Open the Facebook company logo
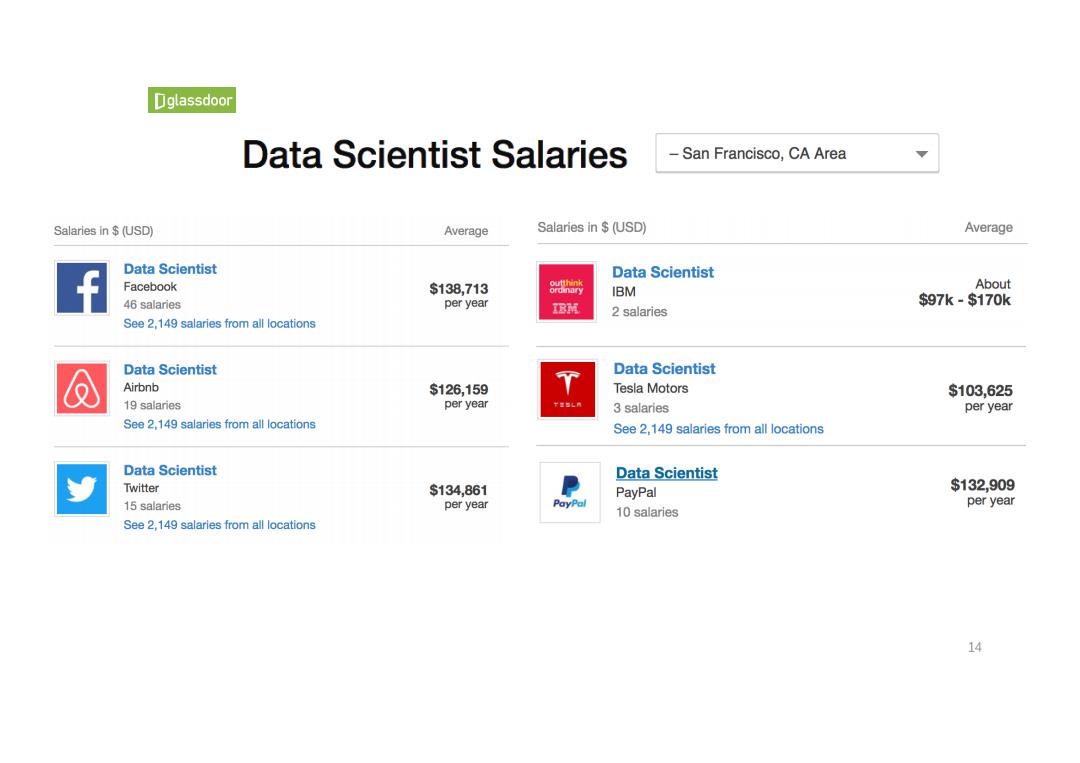The height and width of the screenshot is (763, 1080). (82, 288)
